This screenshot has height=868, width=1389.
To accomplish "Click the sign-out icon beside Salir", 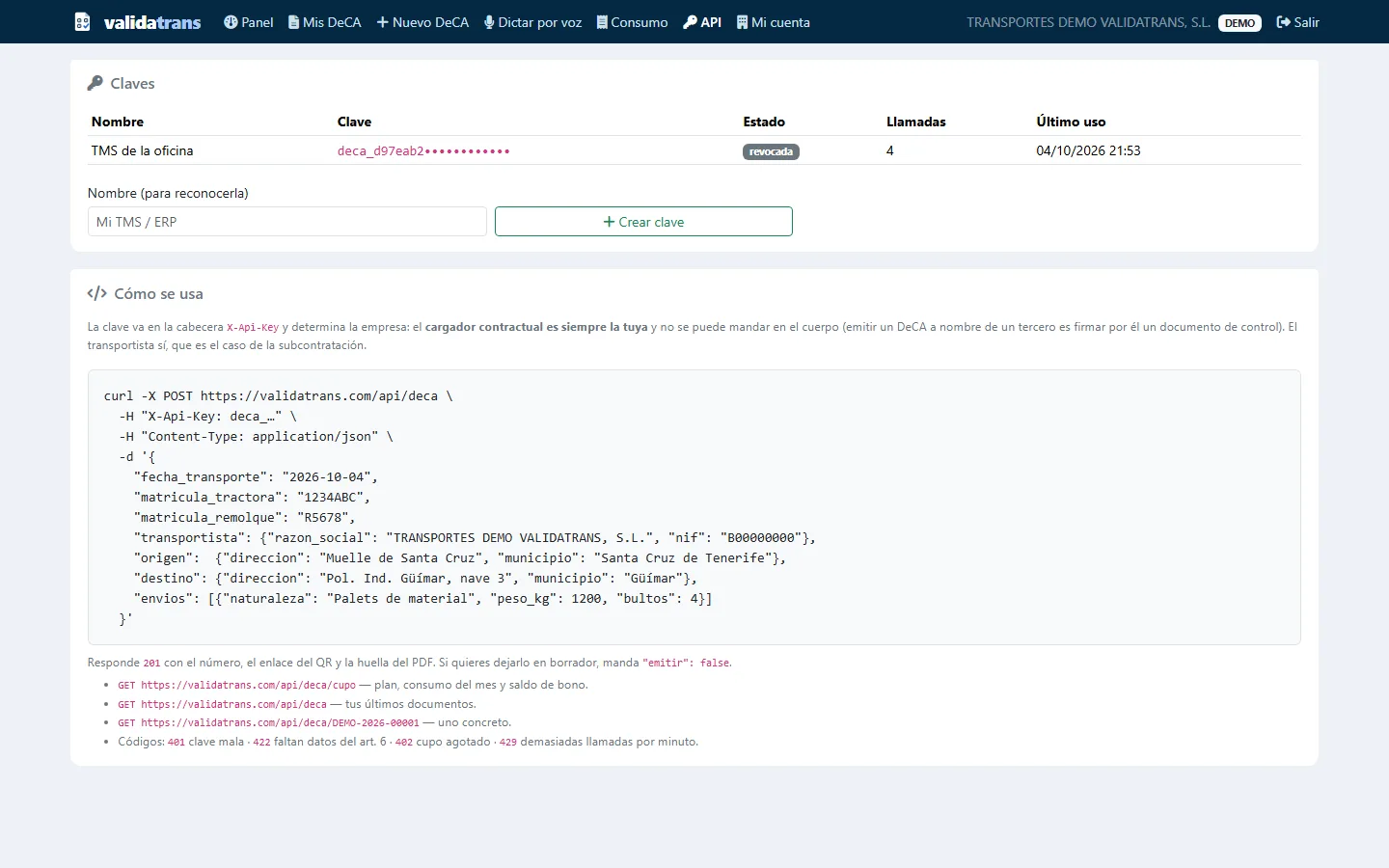I will (1284, 22).
